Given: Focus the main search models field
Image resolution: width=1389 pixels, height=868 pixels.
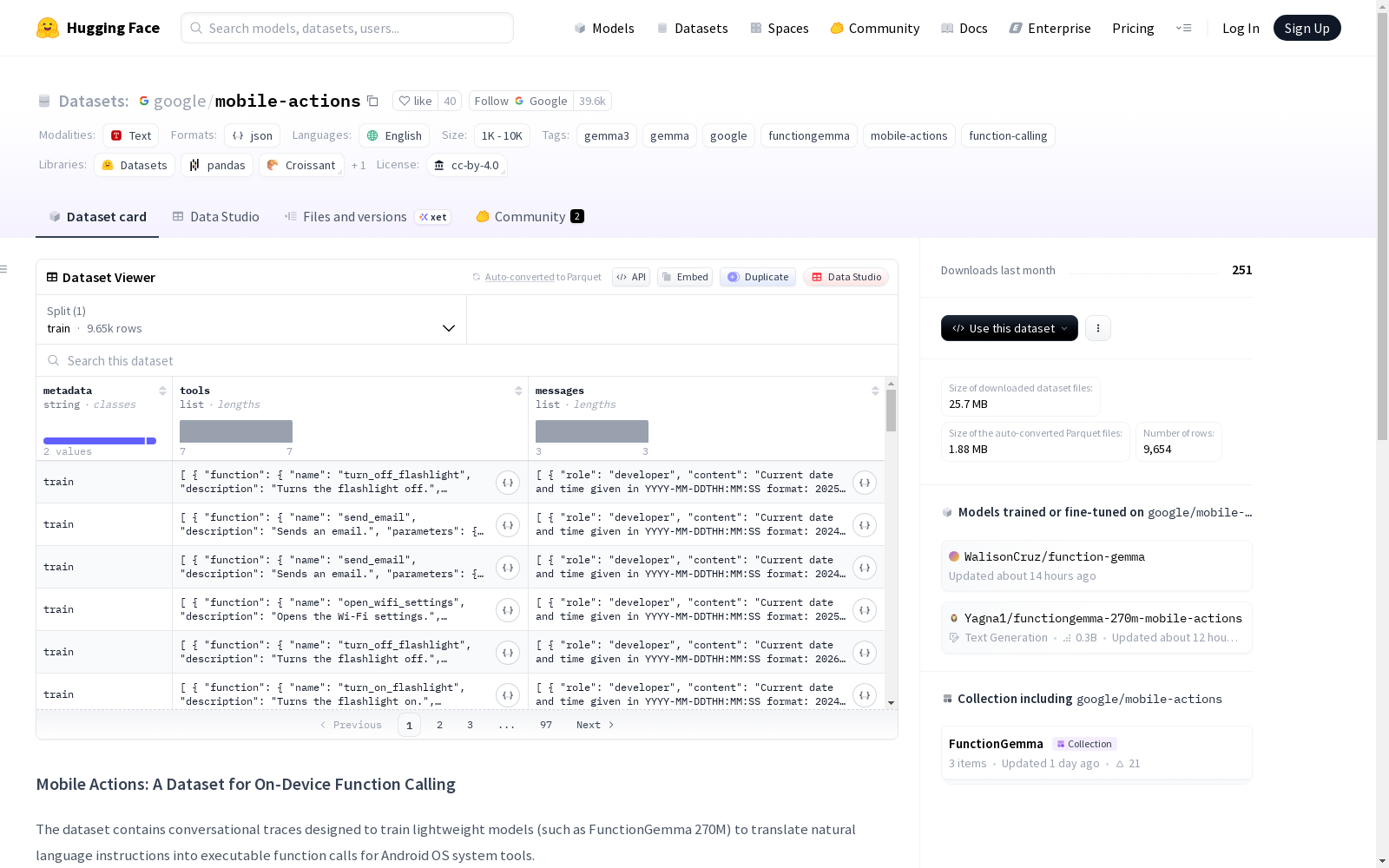Looking at the screenshot, I should 347,28.
